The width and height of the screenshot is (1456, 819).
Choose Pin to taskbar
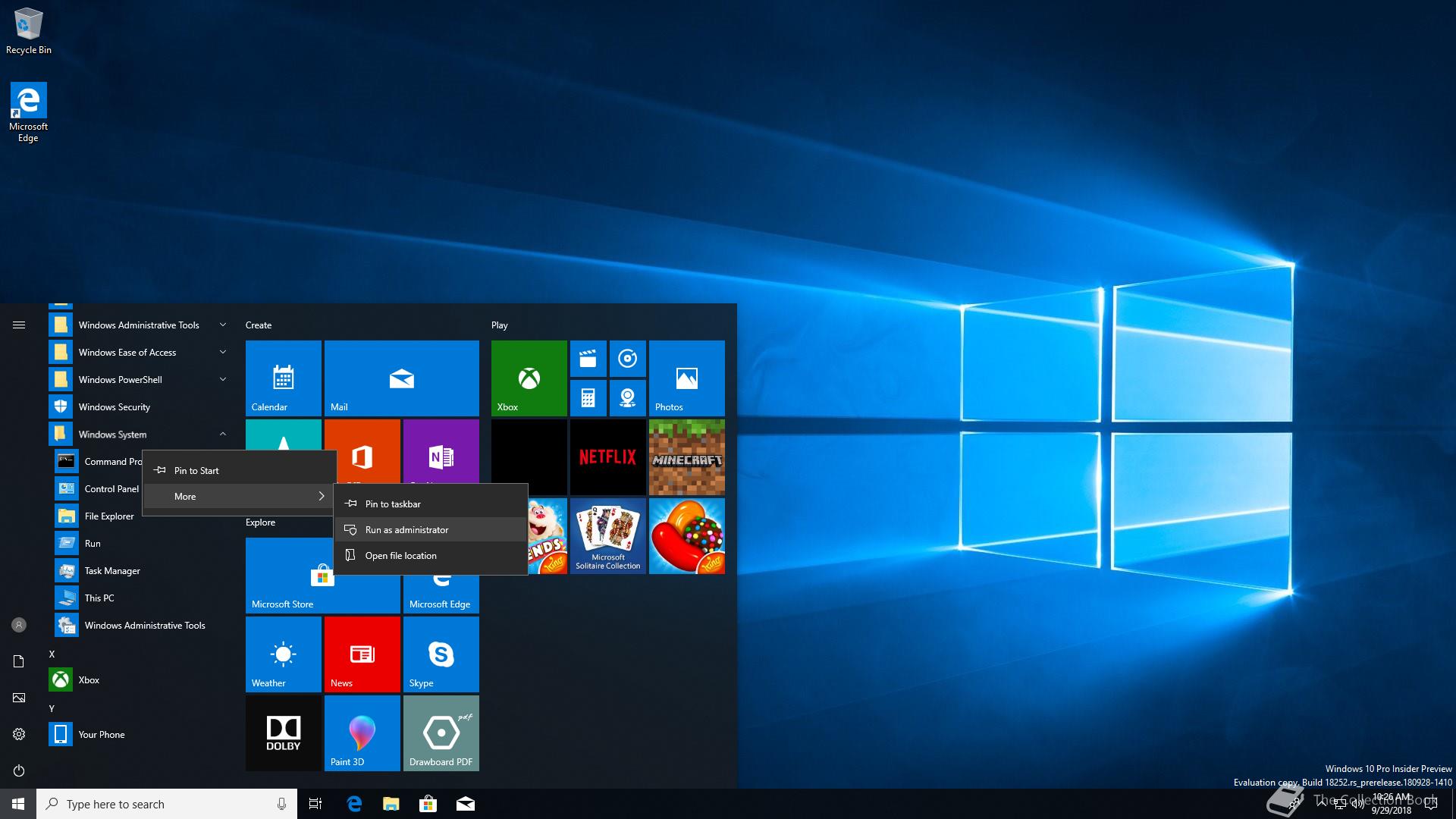pos(431,504)
